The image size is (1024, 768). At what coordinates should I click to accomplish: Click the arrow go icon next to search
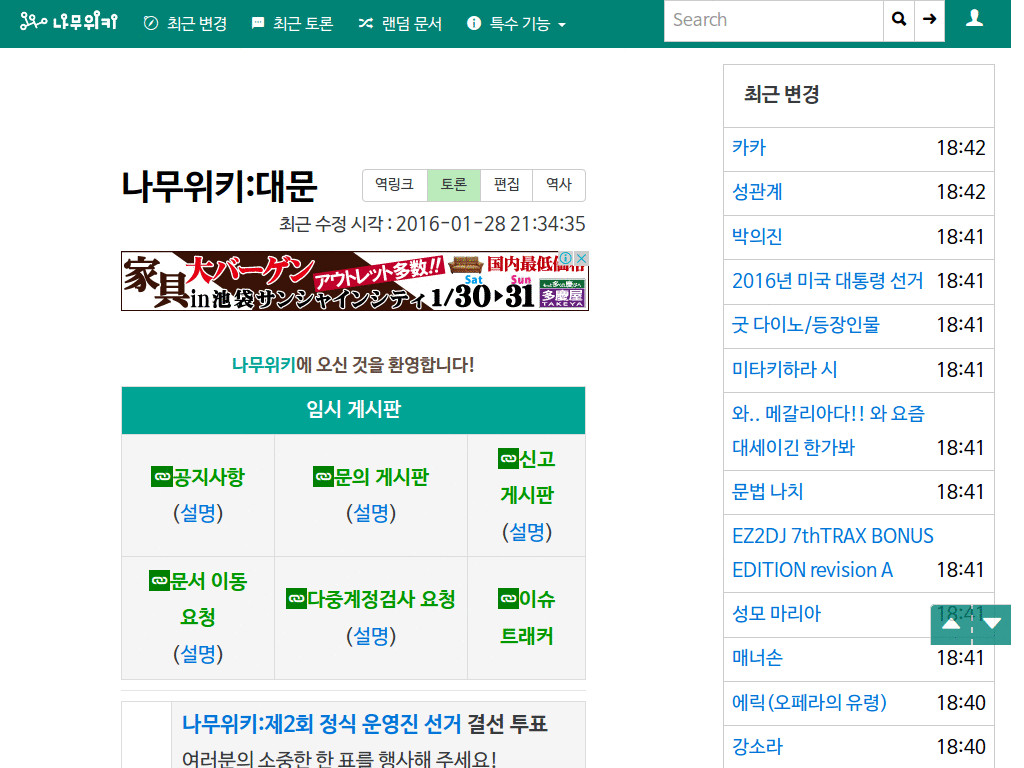coord(930,20)
